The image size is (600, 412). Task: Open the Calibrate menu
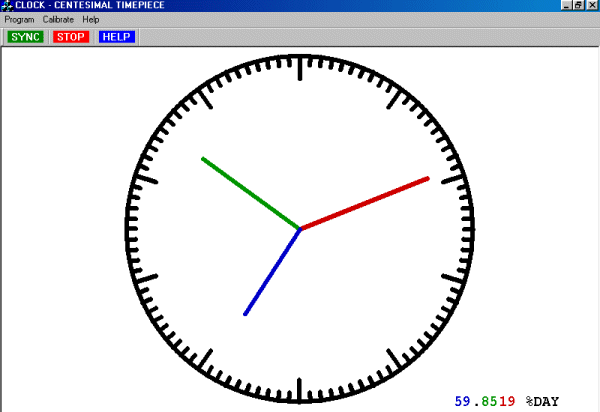tap(58, 19)
